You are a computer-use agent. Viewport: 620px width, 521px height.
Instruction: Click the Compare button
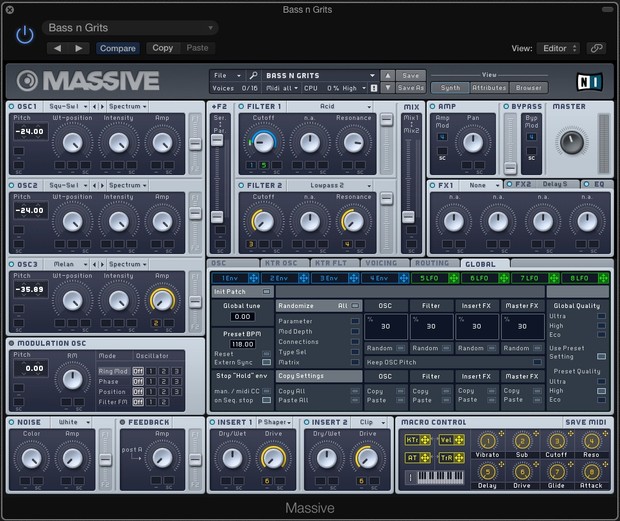117,48
